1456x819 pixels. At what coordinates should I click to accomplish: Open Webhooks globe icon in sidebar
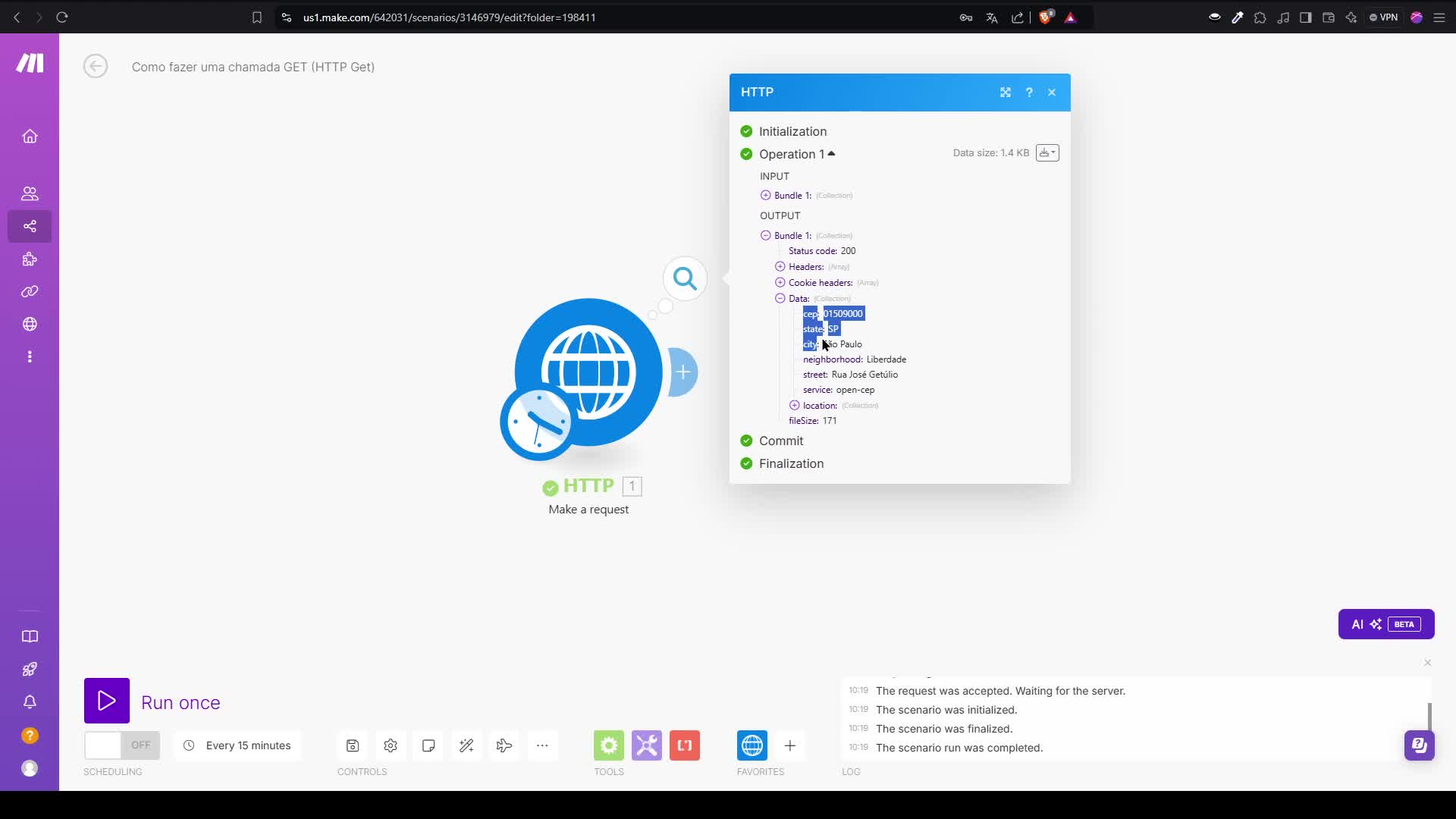point(30,324)
